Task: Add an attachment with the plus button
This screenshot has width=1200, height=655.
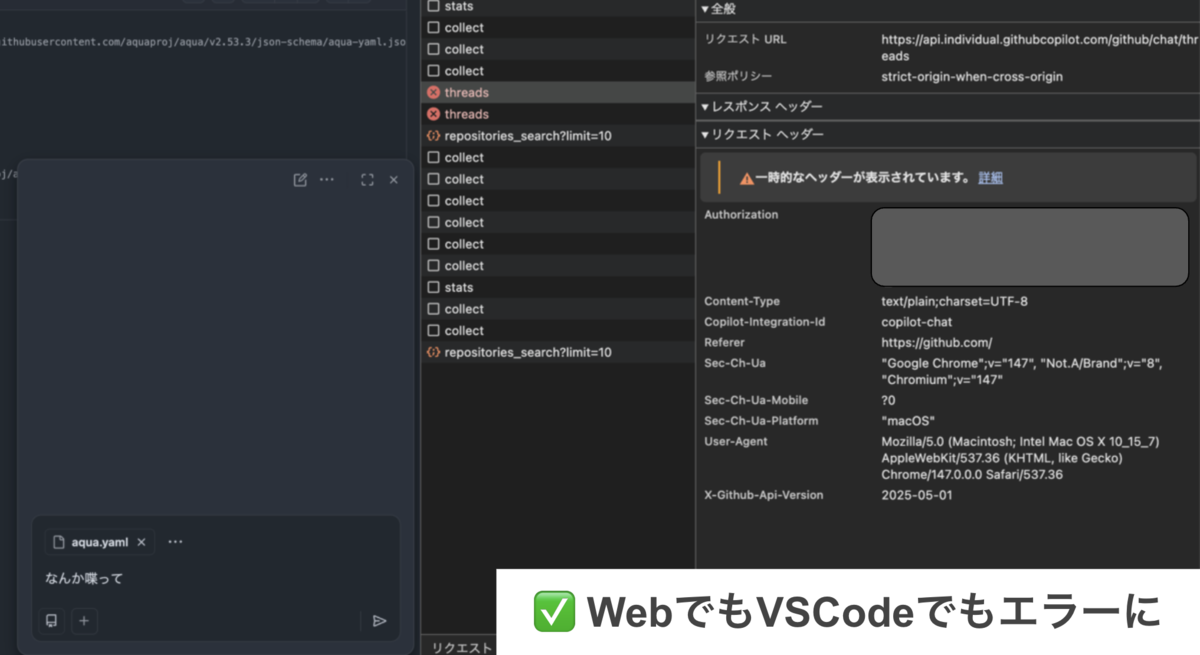Action: coord(84,621)
